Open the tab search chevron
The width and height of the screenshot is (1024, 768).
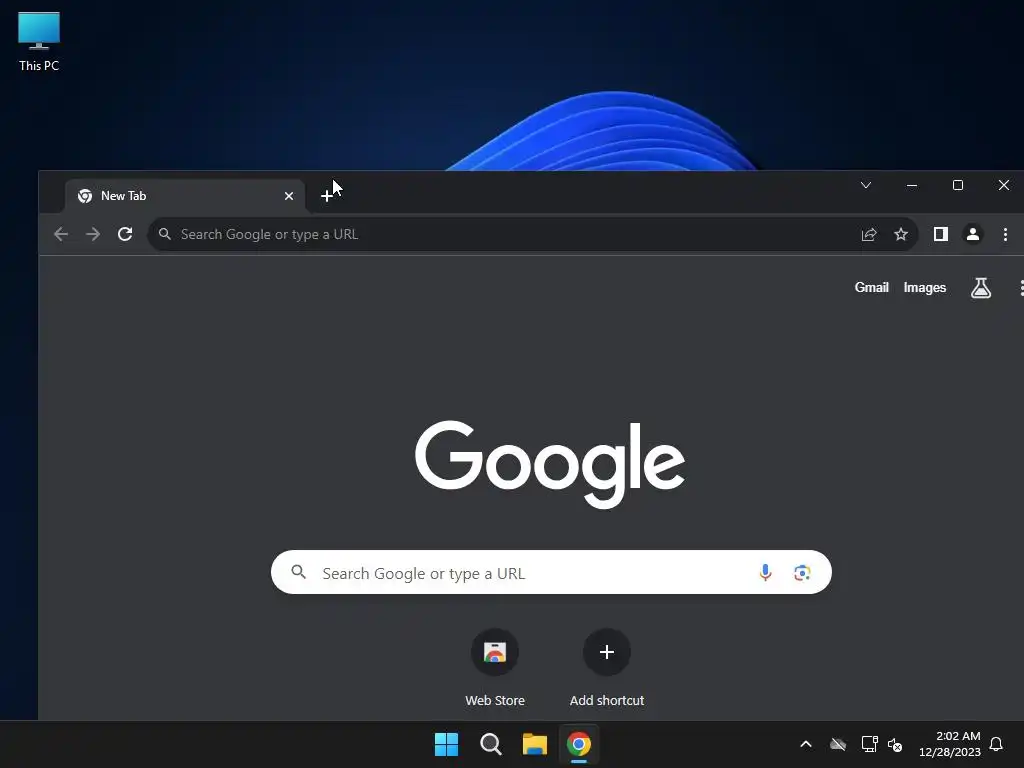pyautogui.click(x=866, y=185)
